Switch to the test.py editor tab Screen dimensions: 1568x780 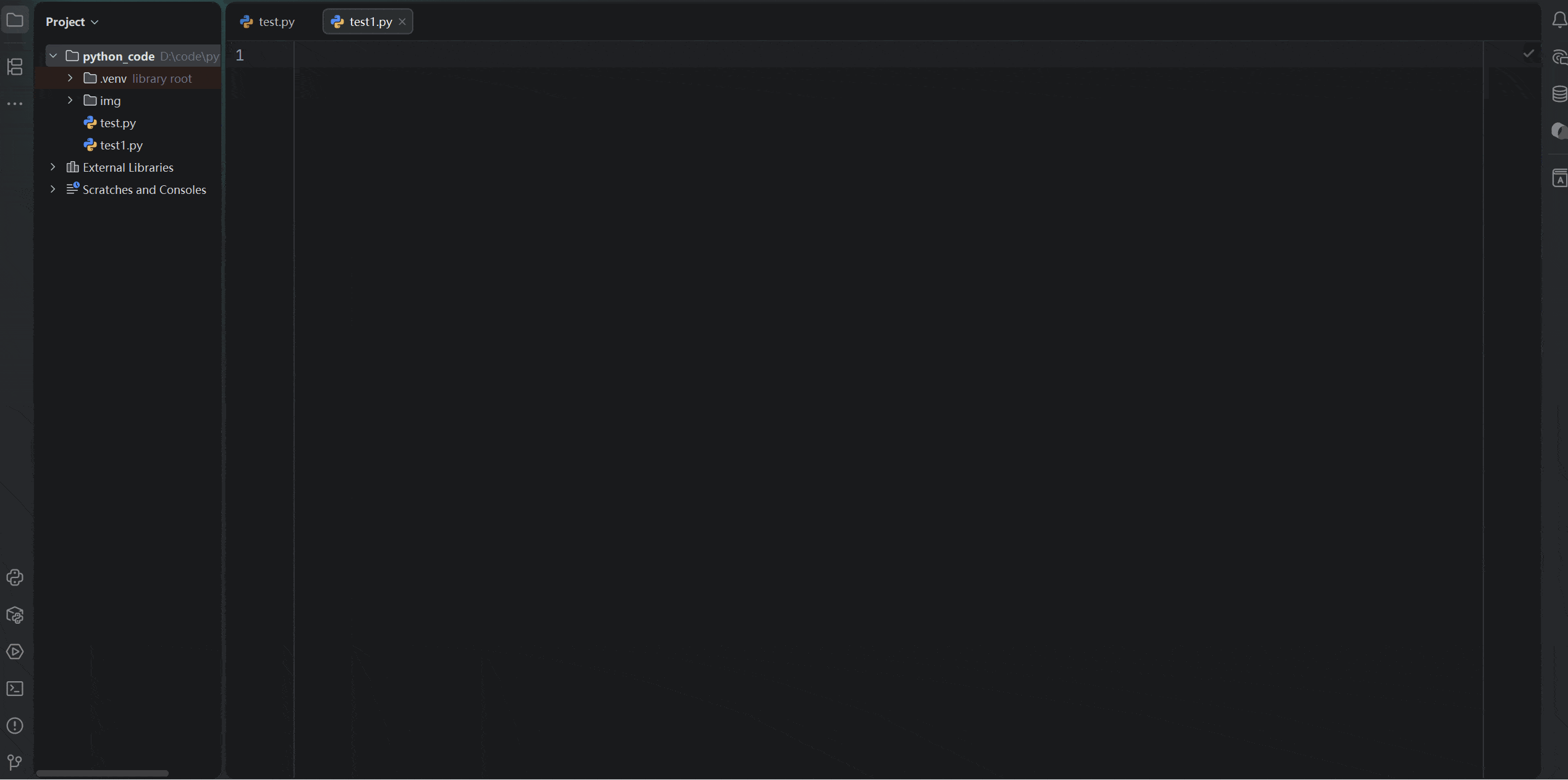click(x=268, y=22)
